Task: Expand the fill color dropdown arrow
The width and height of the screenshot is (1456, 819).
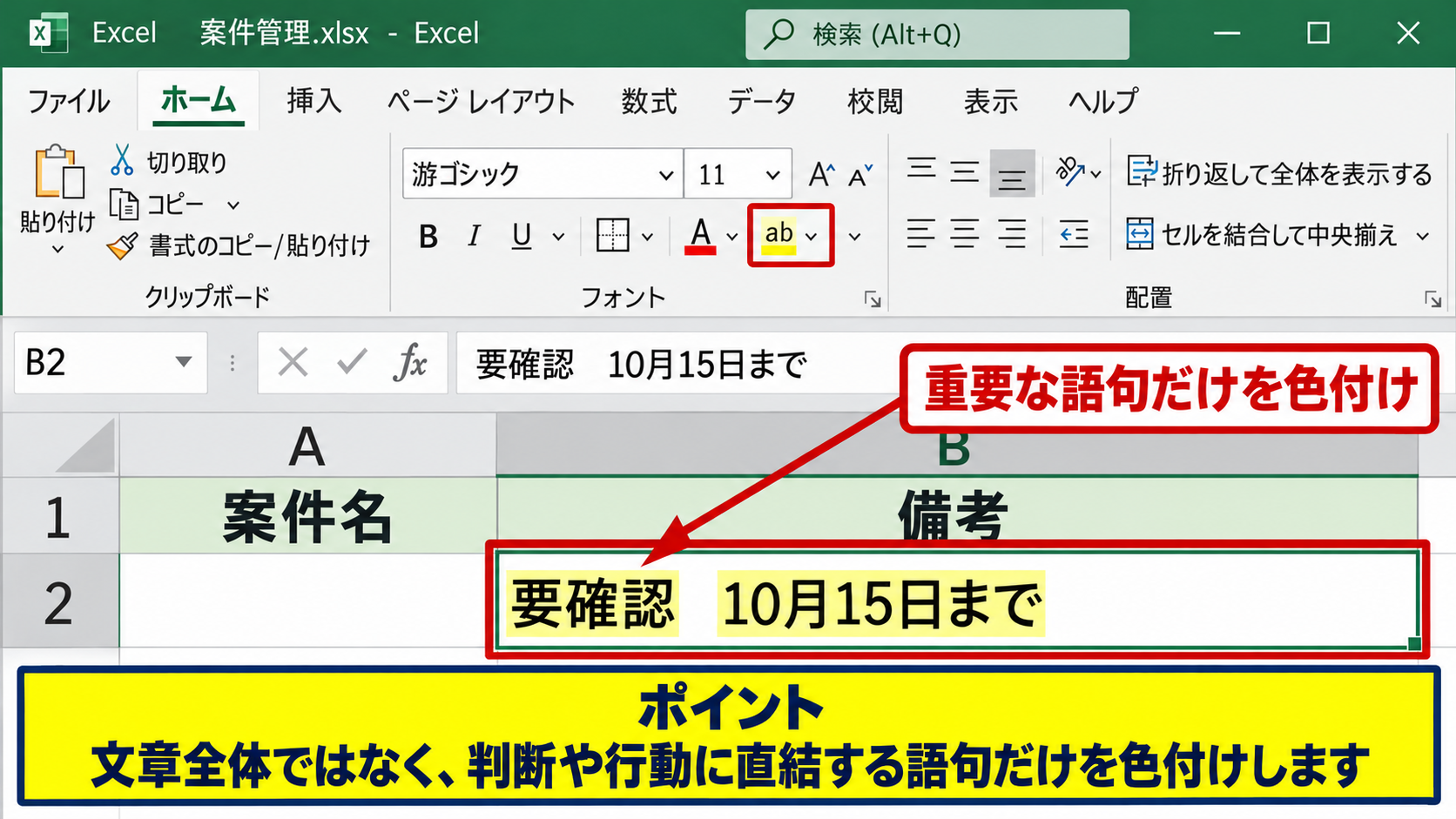Action: click(x=812, y=237)
